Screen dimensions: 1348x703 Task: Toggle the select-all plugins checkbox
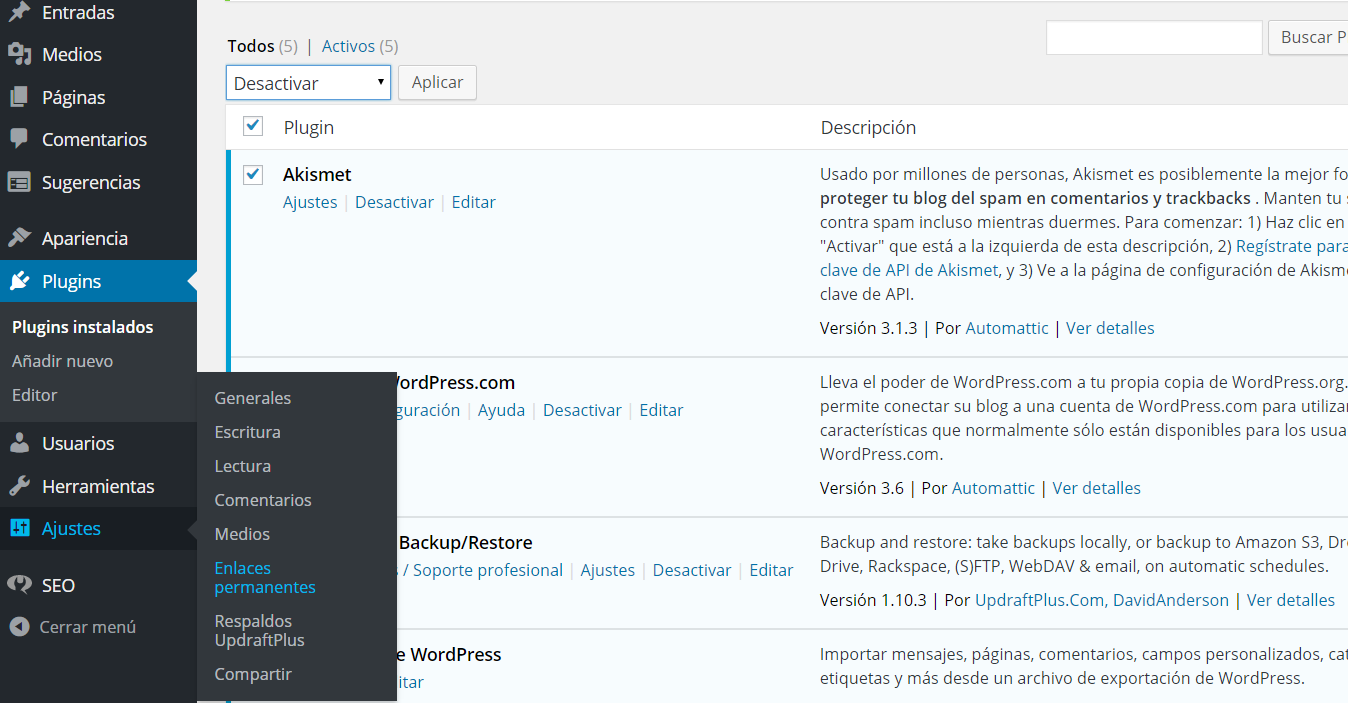point(253,126)
